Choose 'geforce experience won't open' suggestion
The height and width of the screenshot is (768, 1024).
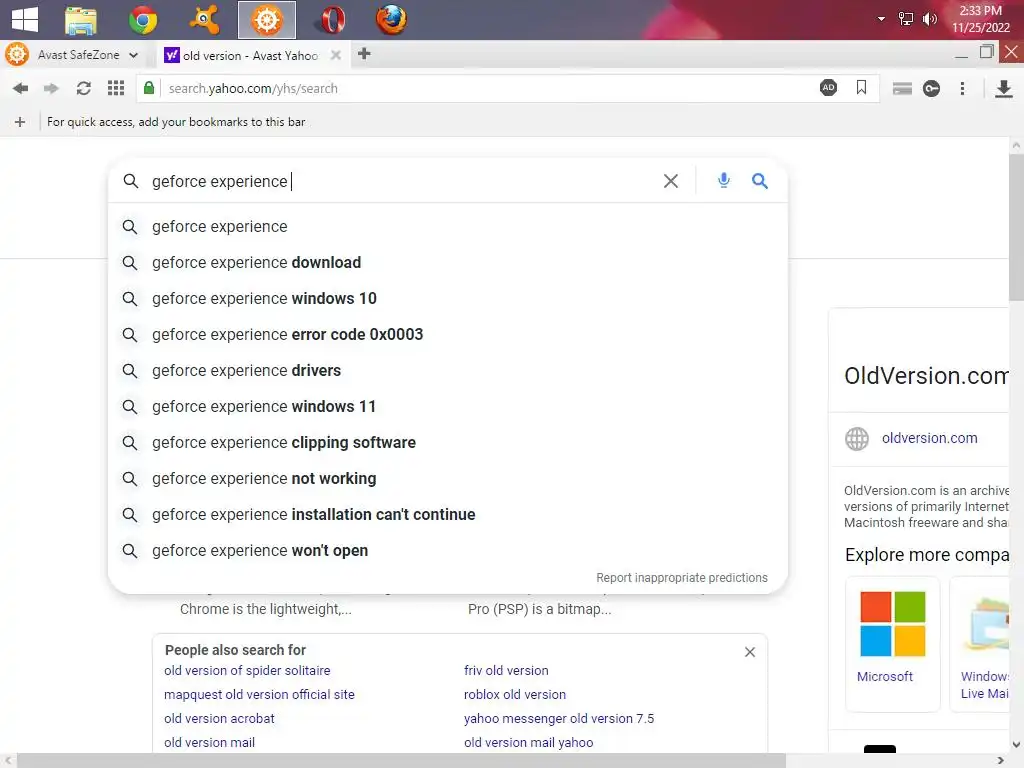pyautogui.click(x=448, y=551)
